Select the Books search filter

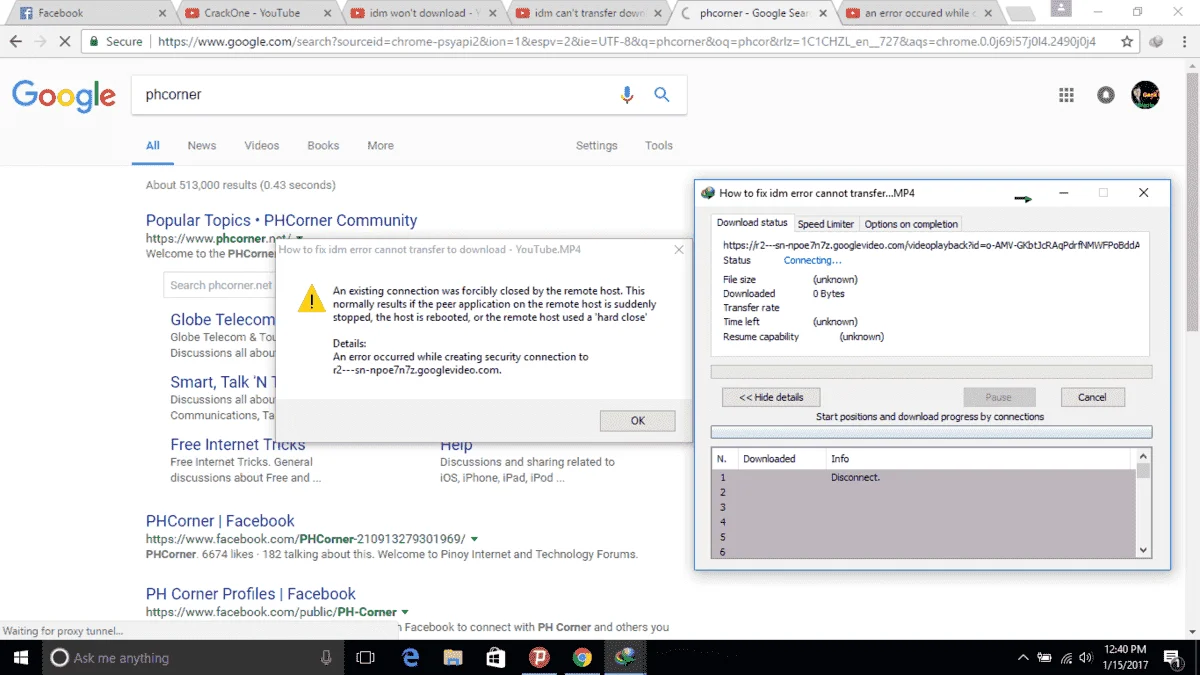[323, 145]
